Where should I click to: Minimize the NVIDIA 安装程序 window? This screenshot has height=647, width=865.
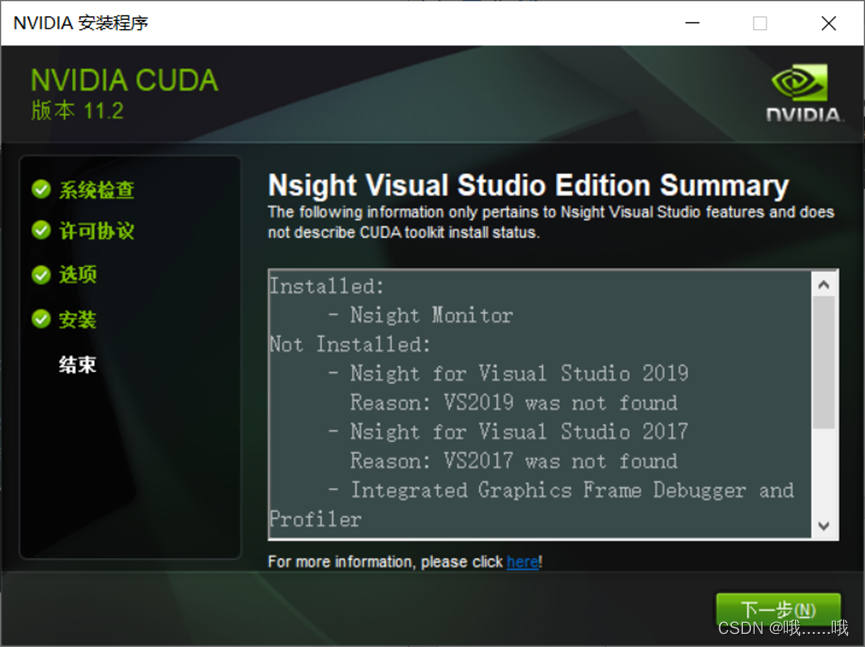point(692,23)
